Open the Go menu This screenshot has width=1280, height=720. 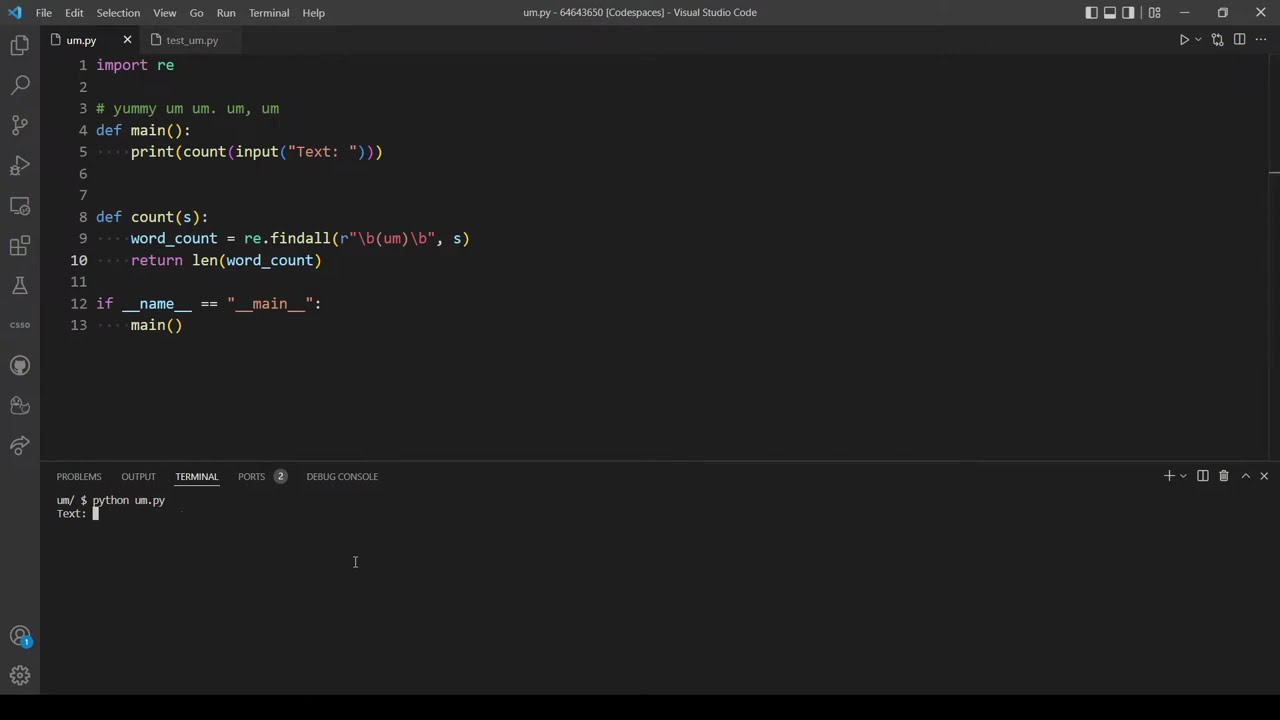click(x=196, y=13)
